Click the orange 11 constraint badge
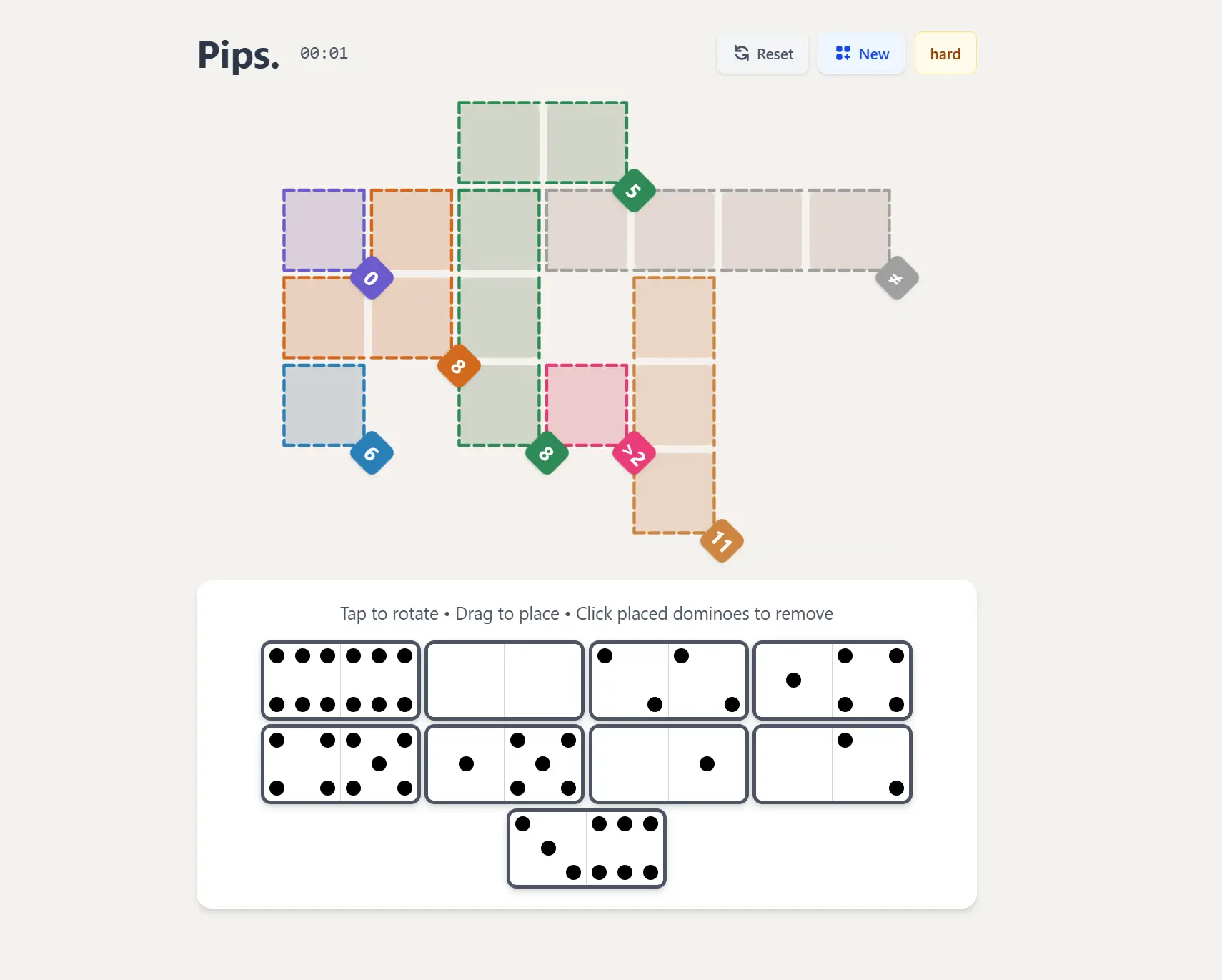Screen dimensions: 1222x980 [721, 542]
